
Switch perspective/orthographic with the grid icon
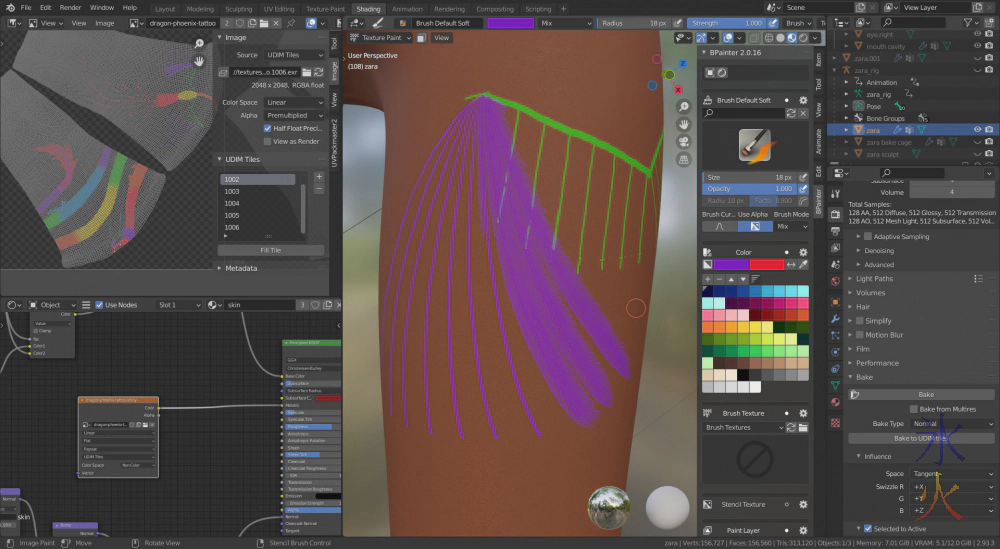coord(683,159)
